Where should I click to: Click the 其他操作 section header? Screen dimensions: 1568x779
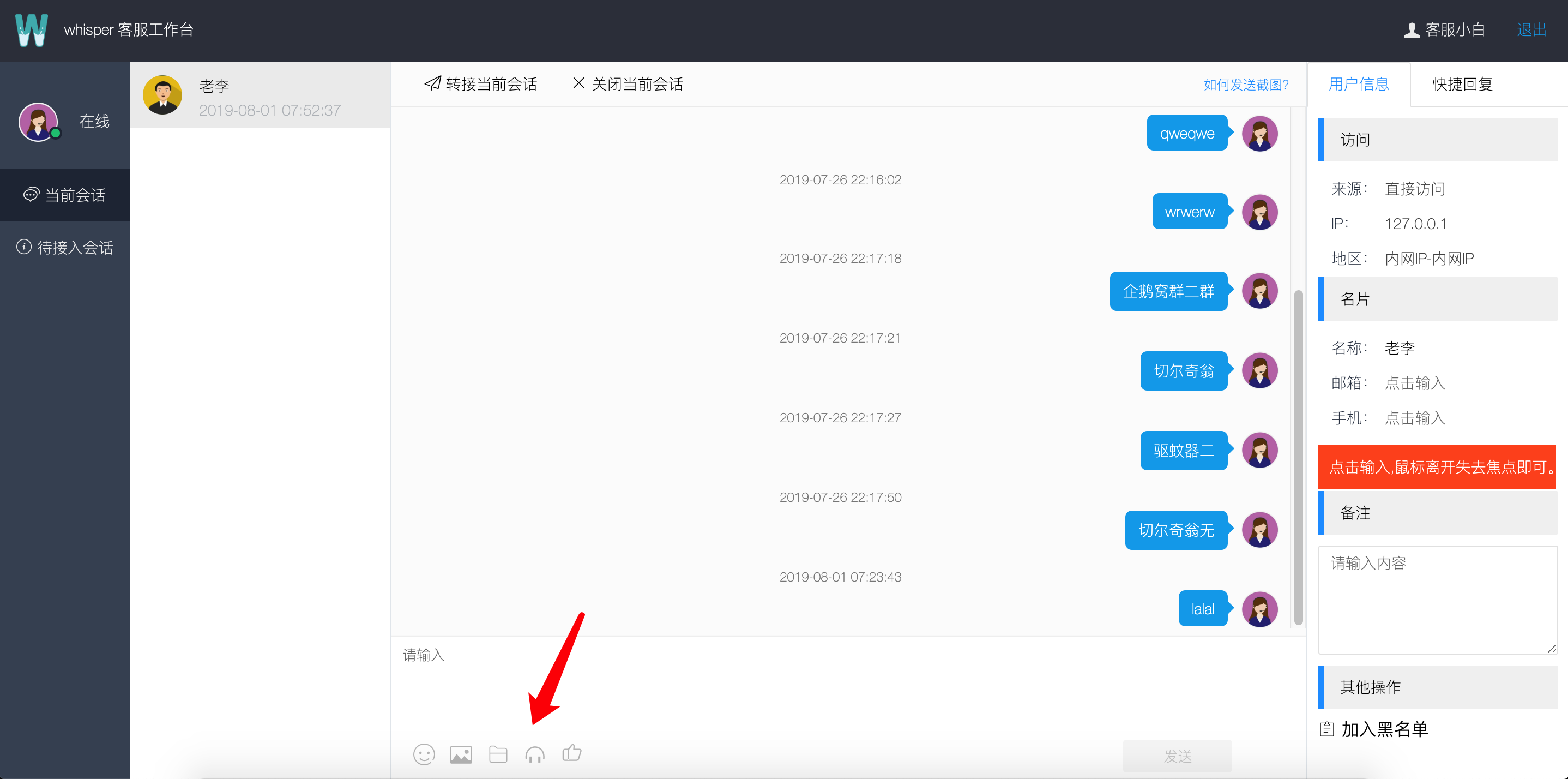pyautogui.click(x=1438, y=687)
